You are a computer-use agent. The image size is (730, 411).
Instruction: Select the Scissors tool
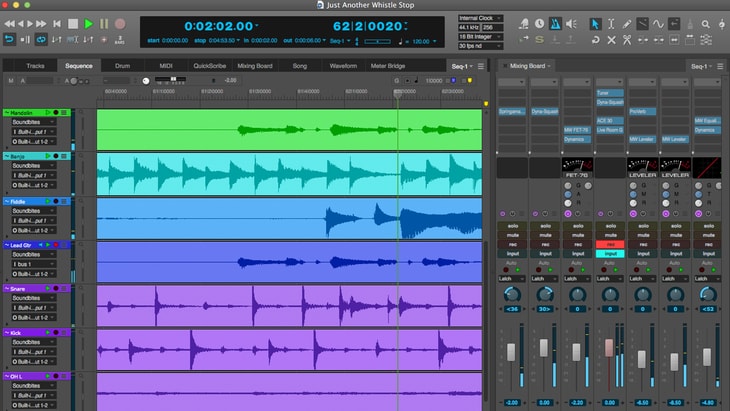[627, 40]
